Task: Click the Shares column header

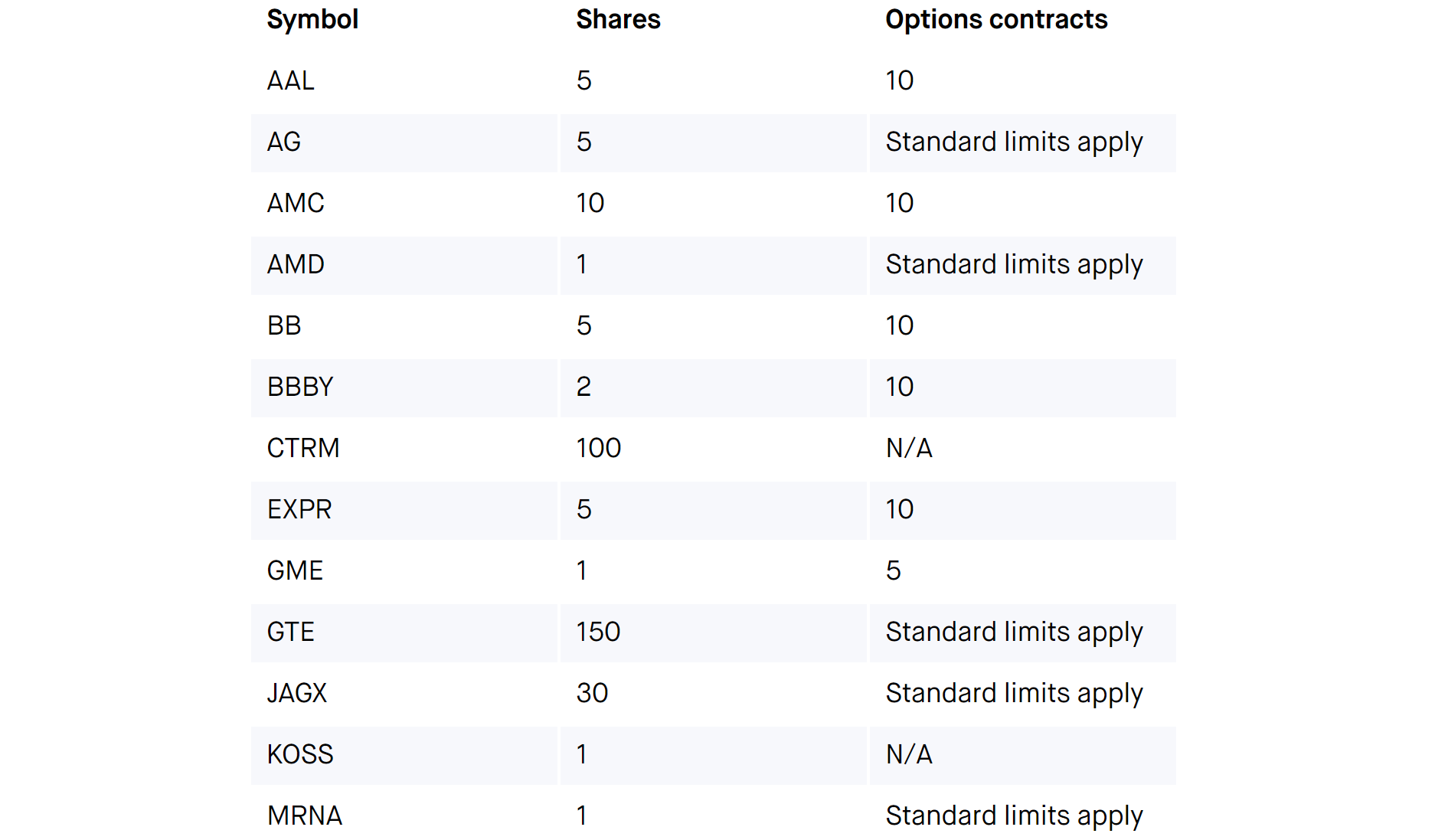Action: [618, 20]
